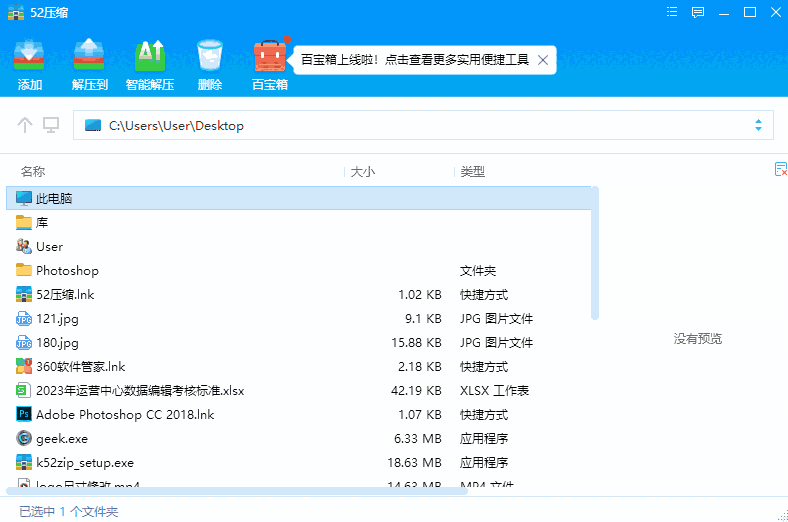Viewport: 788px width, 522px height.
Task: Open the feedback chat icon in title bar
Action: [698, 12]
